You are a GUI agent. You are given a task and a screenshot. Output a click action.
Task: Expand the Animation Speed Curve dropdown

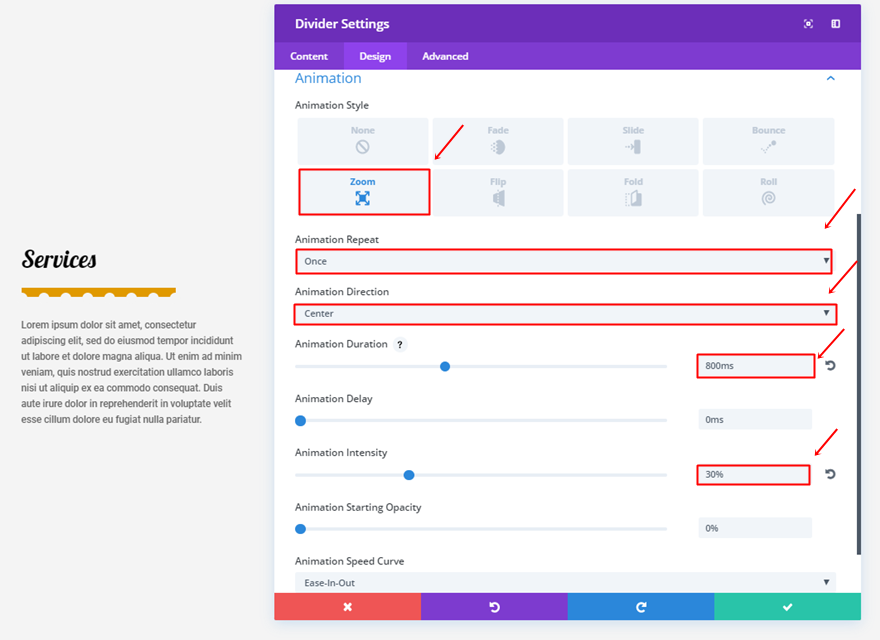click(564, 582)
